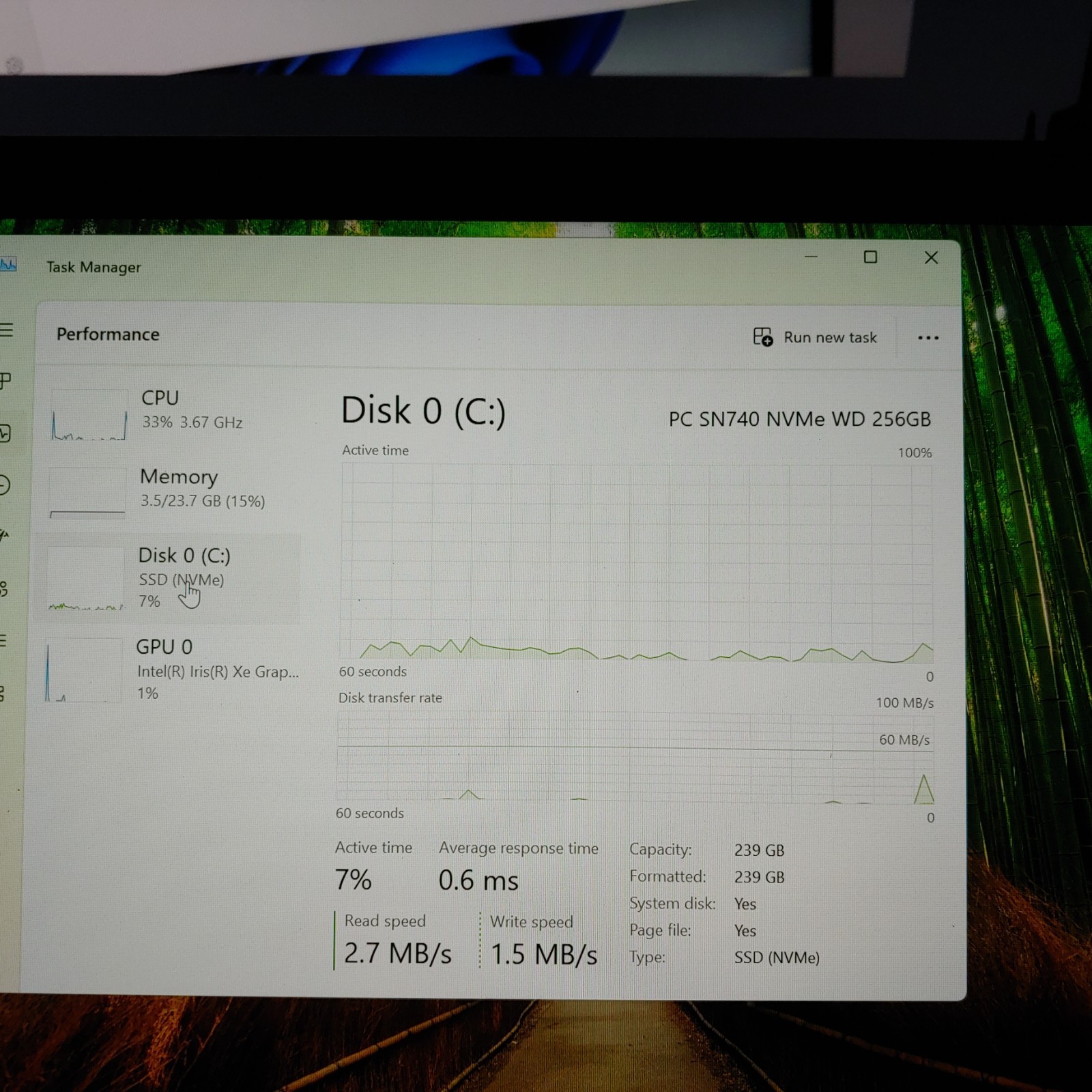Close the Task Manager window
1092x1092 pixels.
[931, 258]
